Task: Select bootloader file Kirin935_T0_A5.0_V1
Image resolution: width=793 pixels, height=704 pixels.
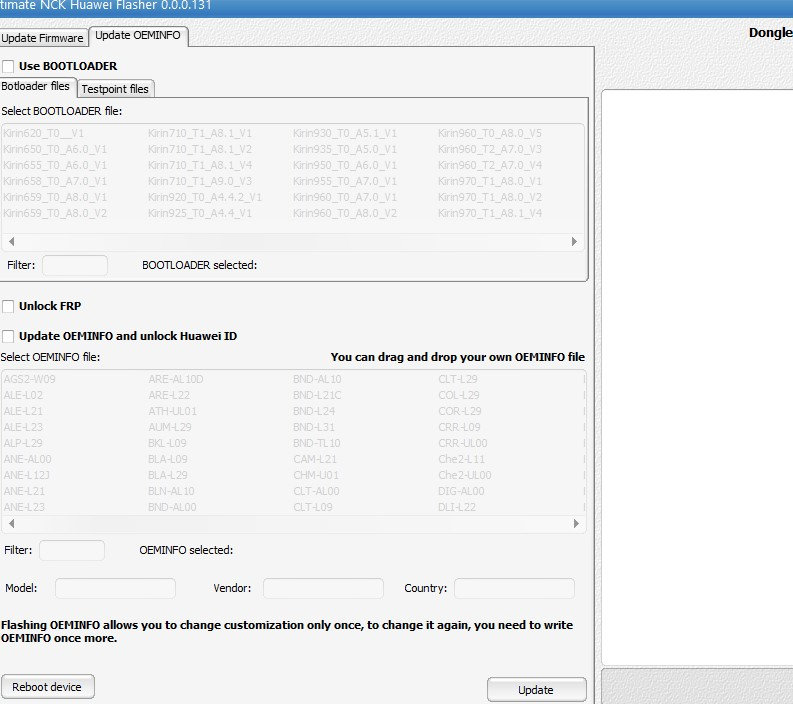Action: (x=345, y=150)
